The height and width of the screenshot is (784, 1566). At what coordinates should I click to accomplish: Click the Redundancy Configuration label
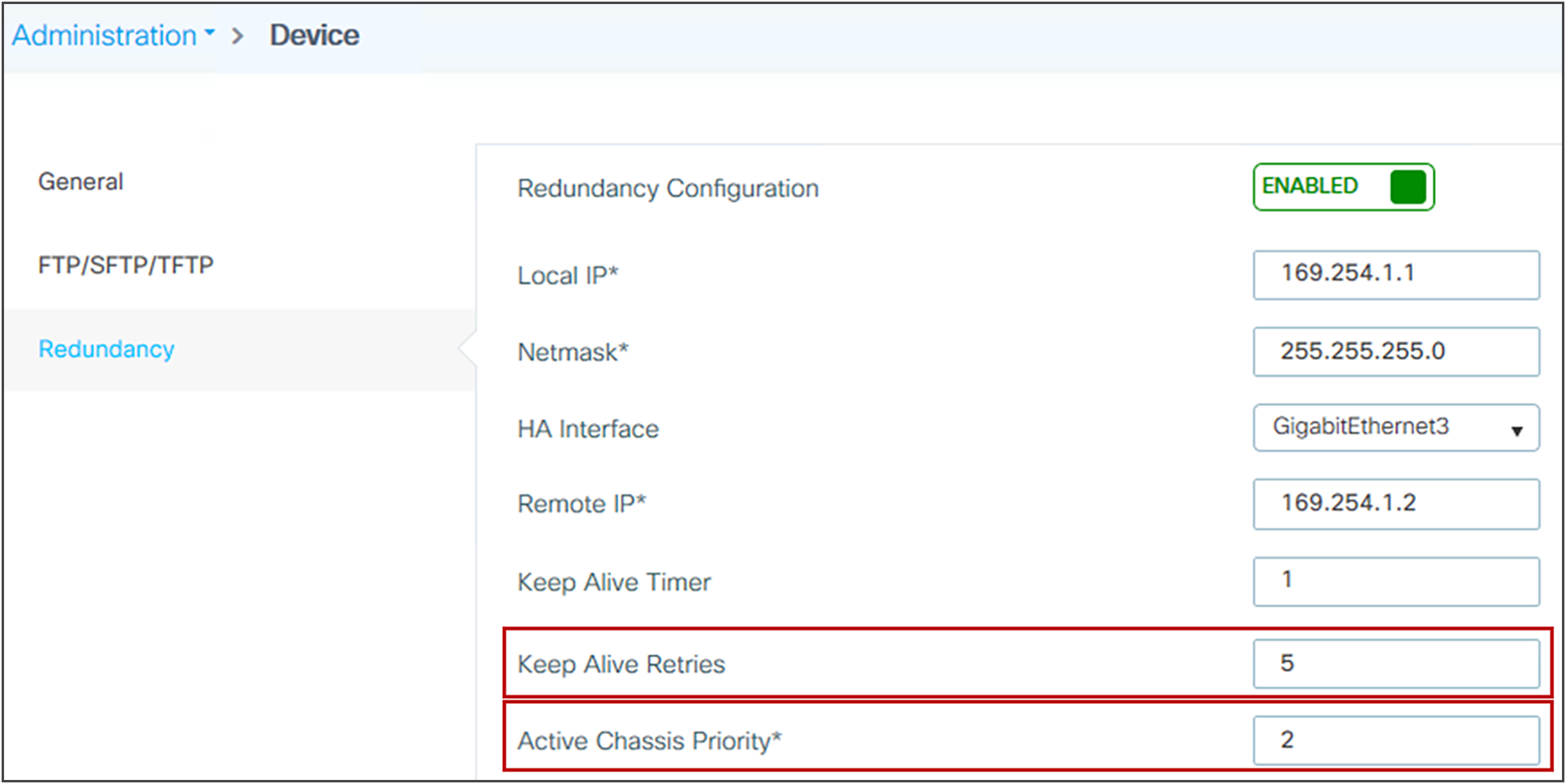668,189
